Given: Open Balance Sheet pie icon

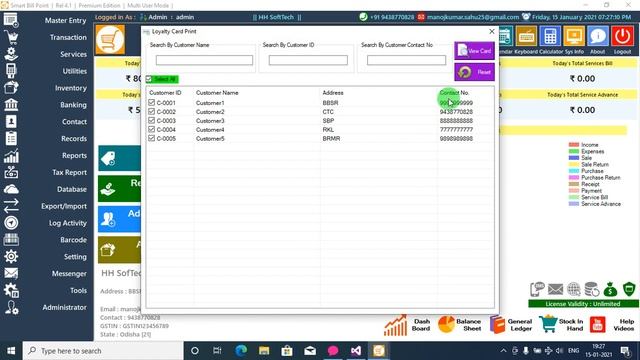Looking at the screenshot, I should (446, 324).
